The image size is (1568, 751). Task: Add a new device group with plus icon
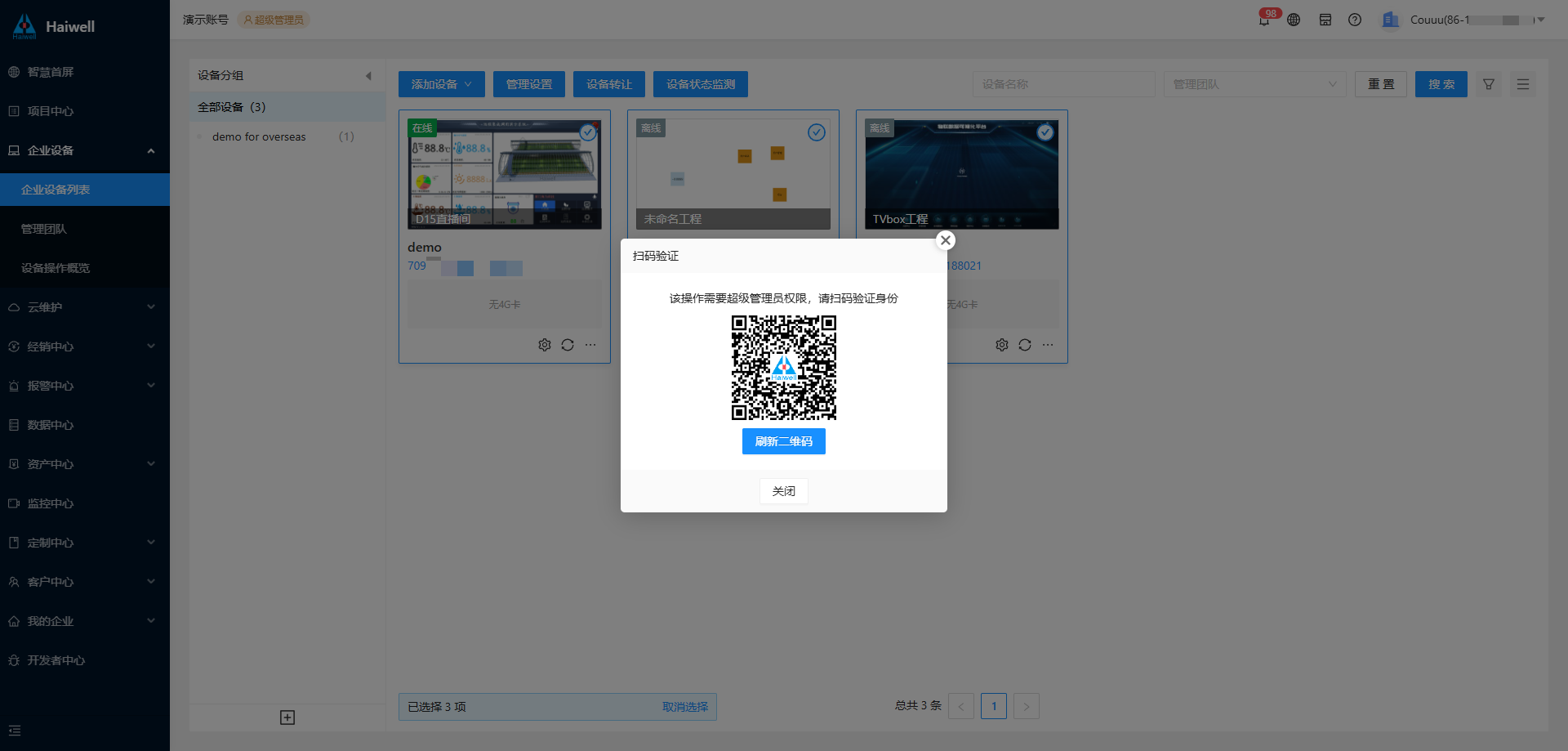[287, 717]
